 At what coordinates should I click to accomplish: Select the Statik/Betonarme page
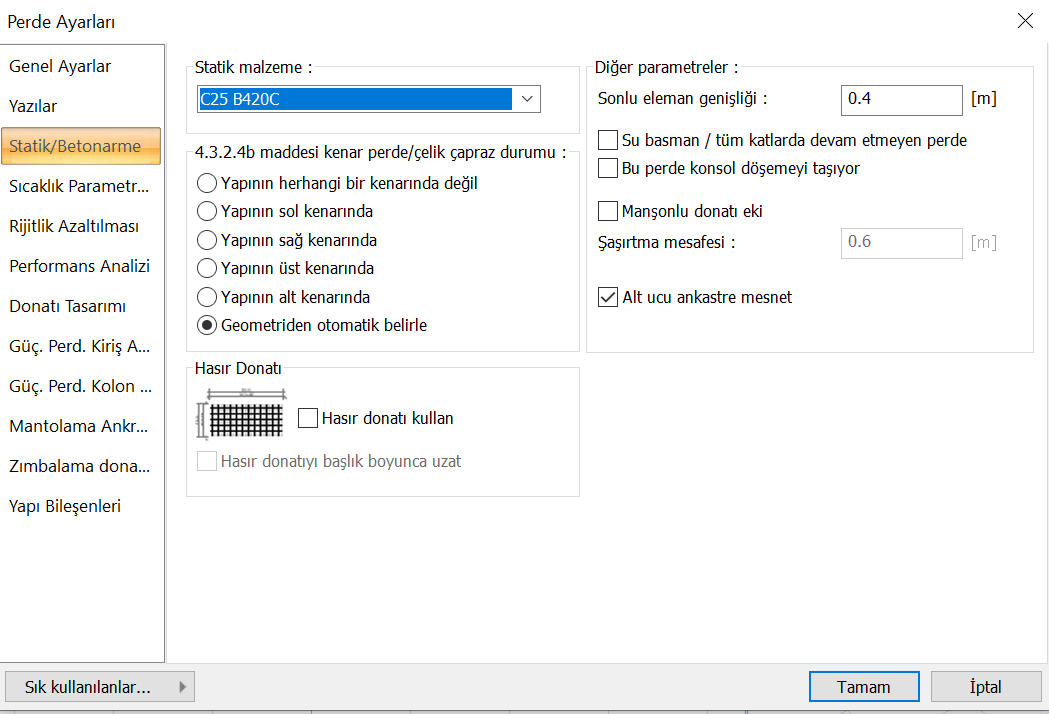[82, 146]
